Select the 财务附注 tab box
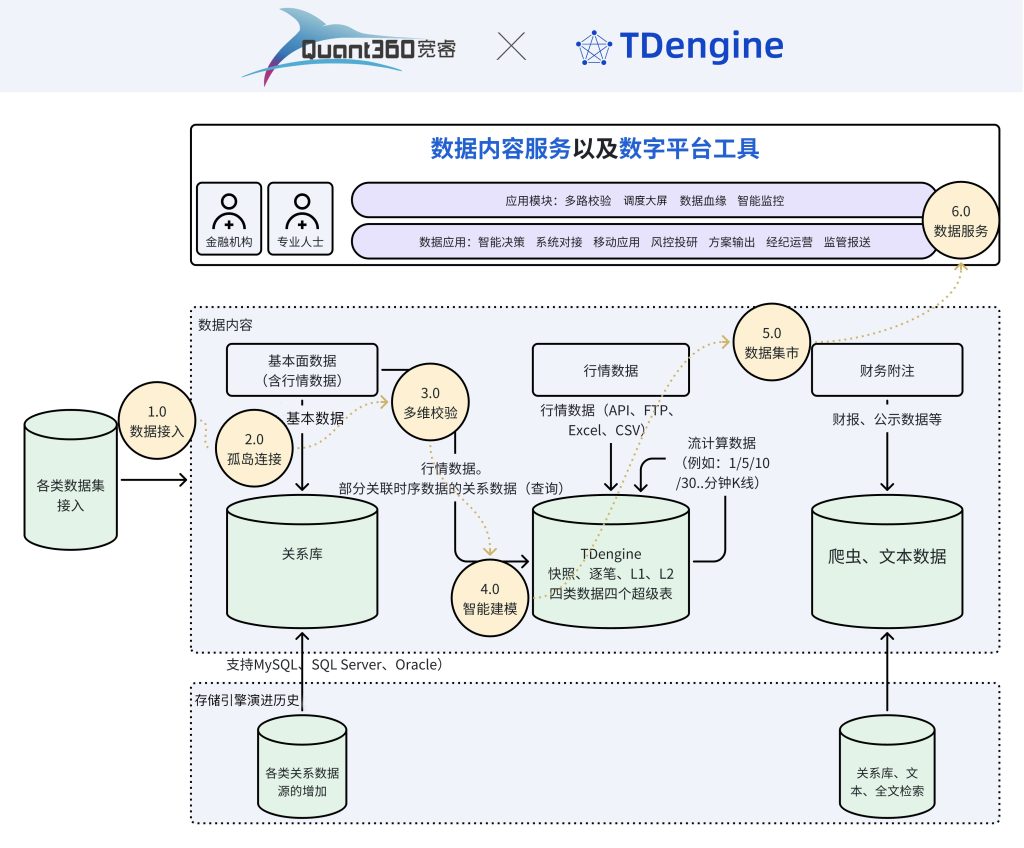 [x=887, y=369]
